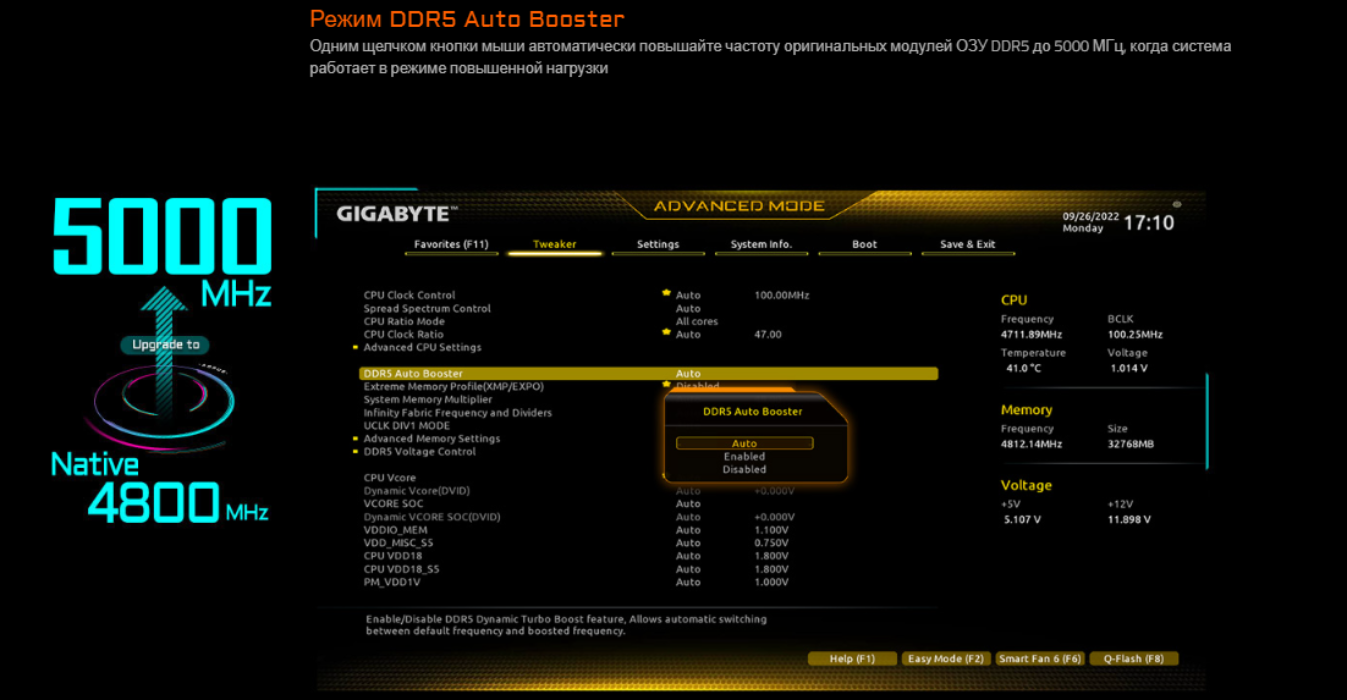This screenshot has height=700, width=1347.
Task: Select the CPU VDD18_S5 row label
Action: [402, 568]
